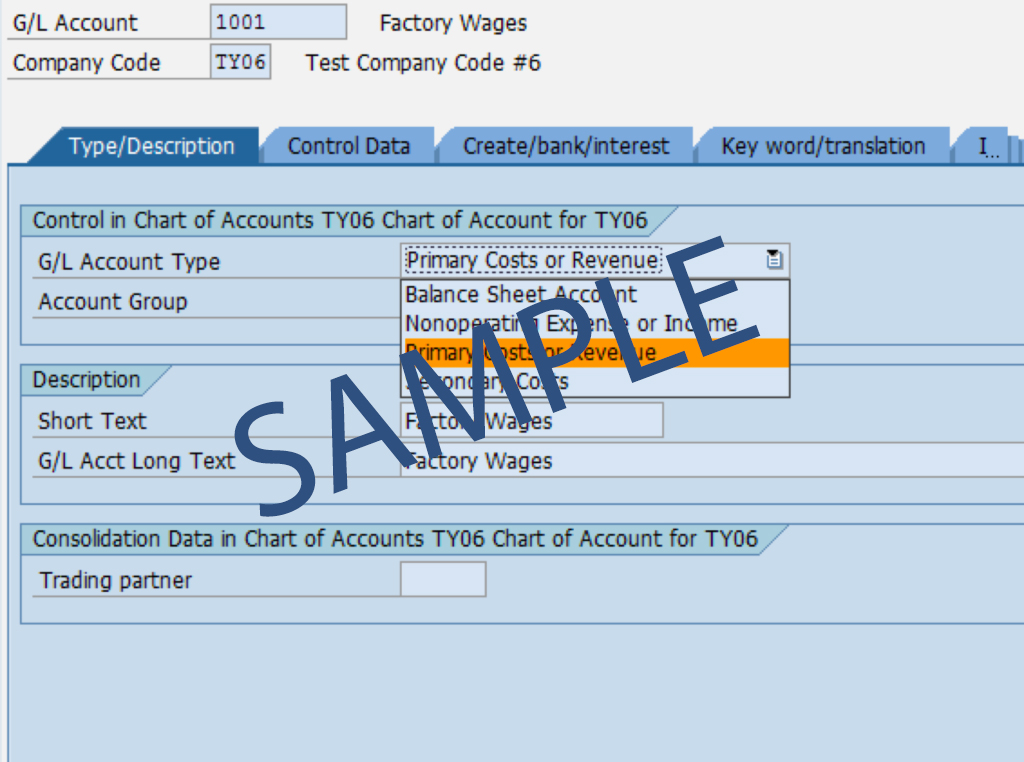Viewport: 1024px width, 762px height.
Task: Click the Account Group label
Action: click(x=112, y=302)
